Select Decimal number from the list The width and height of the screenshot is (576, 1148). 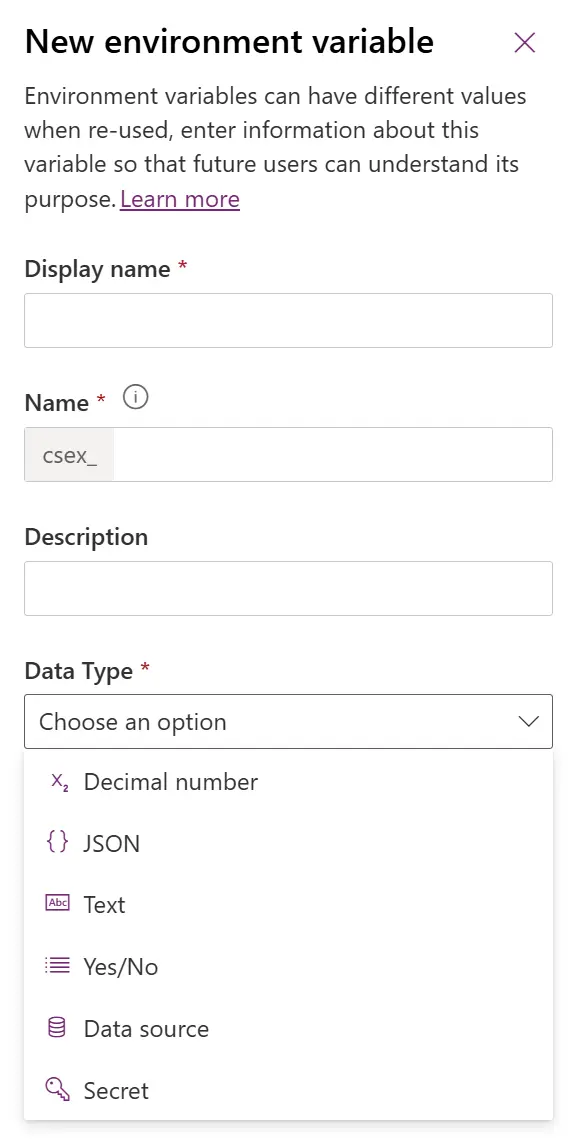288,782
